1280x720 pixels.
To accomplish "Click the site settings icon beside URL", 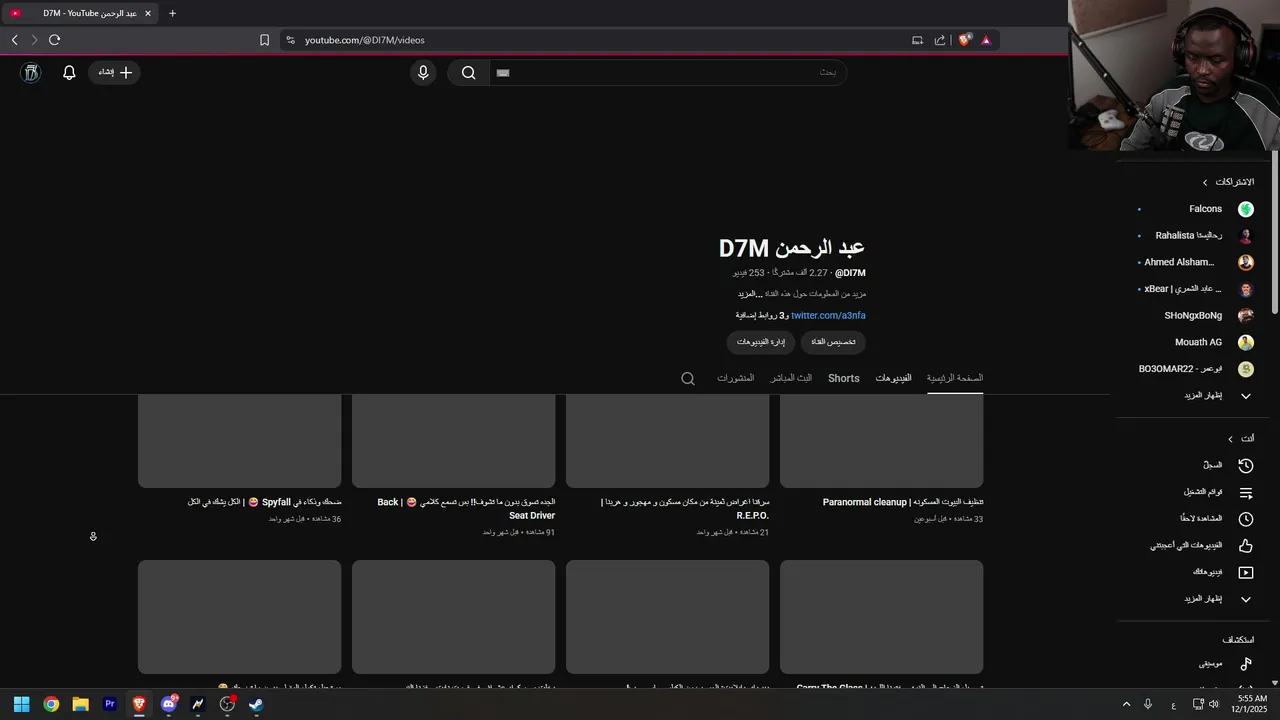I will coord(290,40).
